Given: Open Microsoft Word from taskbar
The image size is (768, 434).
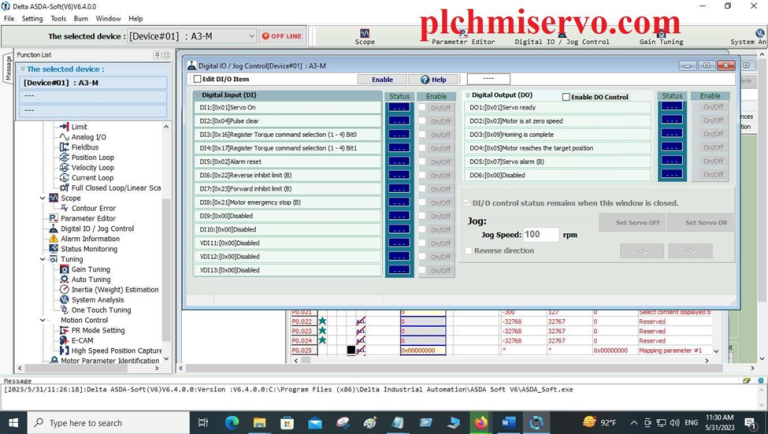Looking at the screenshot, I should coord(508,422).
